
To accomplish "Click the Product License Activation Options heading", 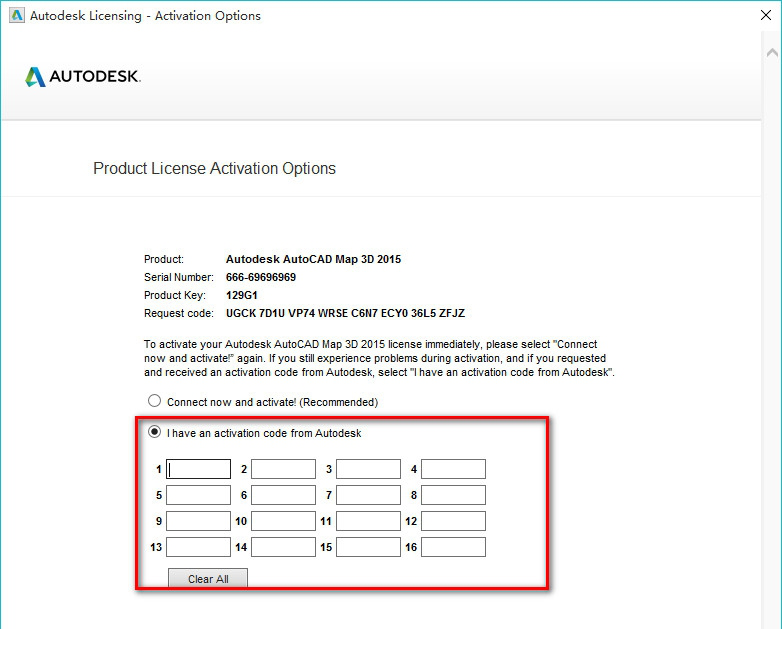I will pyautogui.click(x=214, y=169).
